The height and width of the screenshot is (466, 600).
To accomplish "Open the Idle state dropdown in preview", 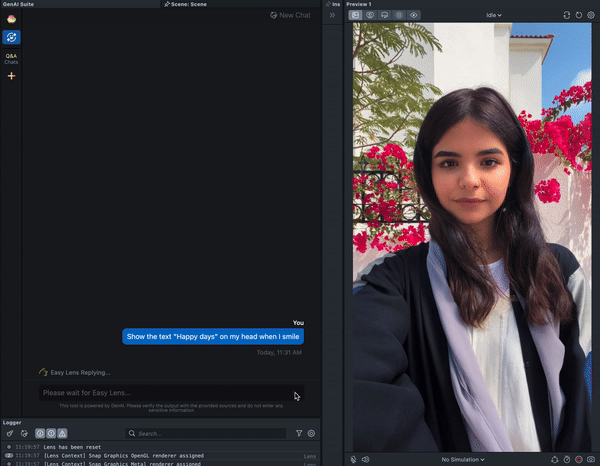I will pos(492,15).
